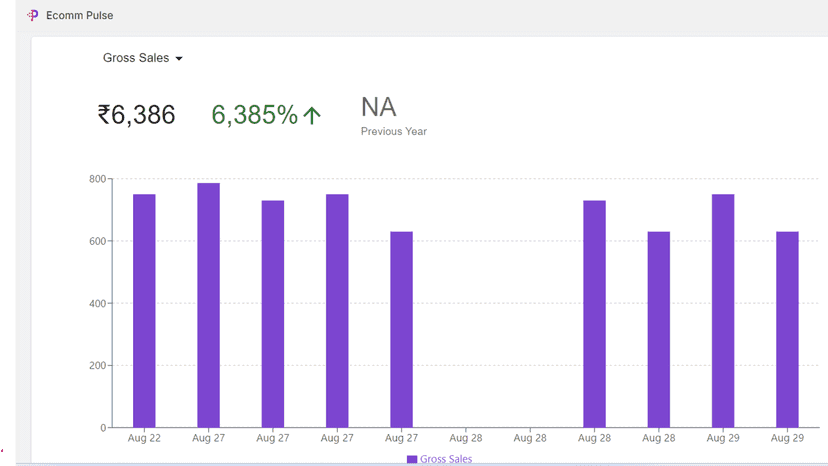Toggle the Gross Sales legend item

[x=439, y=459]
